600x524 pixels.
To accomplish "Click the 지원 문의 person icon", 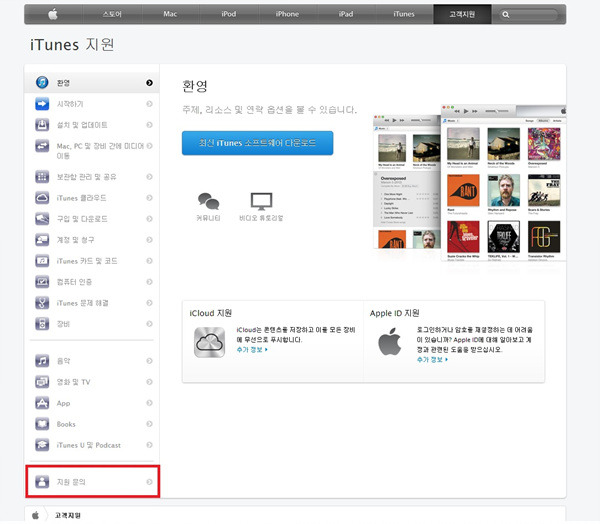I will pyautogui.click(x=42, y=482).
